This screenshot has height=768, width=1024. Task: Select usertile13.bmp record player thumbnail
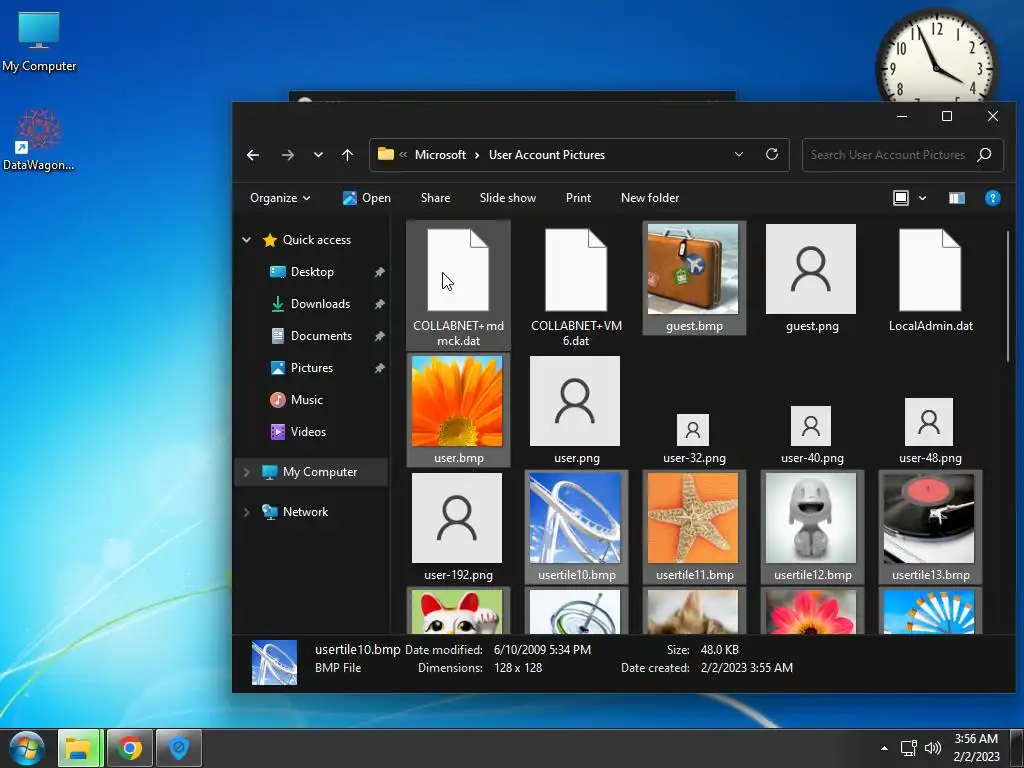[x=930, y=526]
